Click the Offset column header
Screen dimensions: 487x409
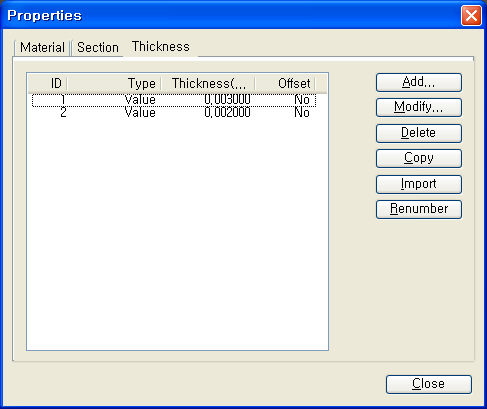coord(285,83)
